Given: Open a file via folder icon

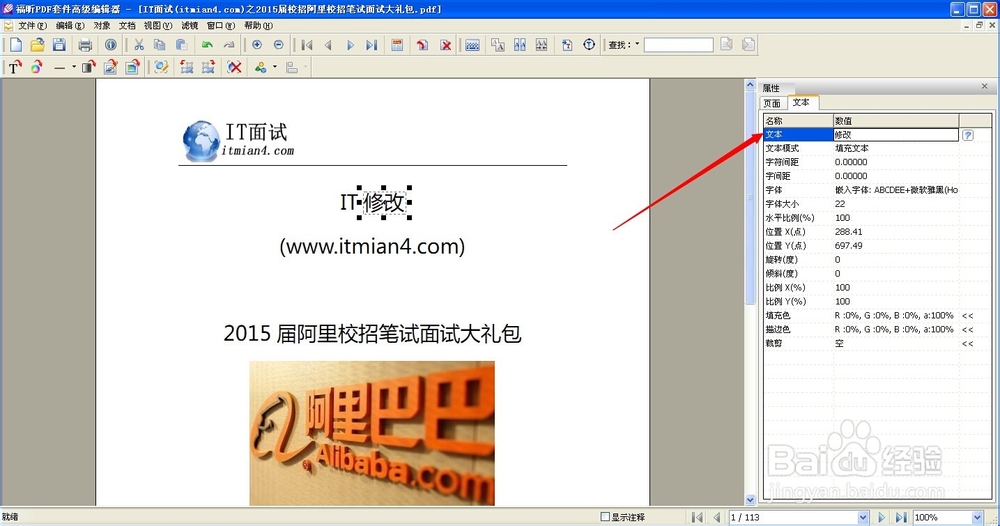Looking at the screenshot, I should 38,45.
